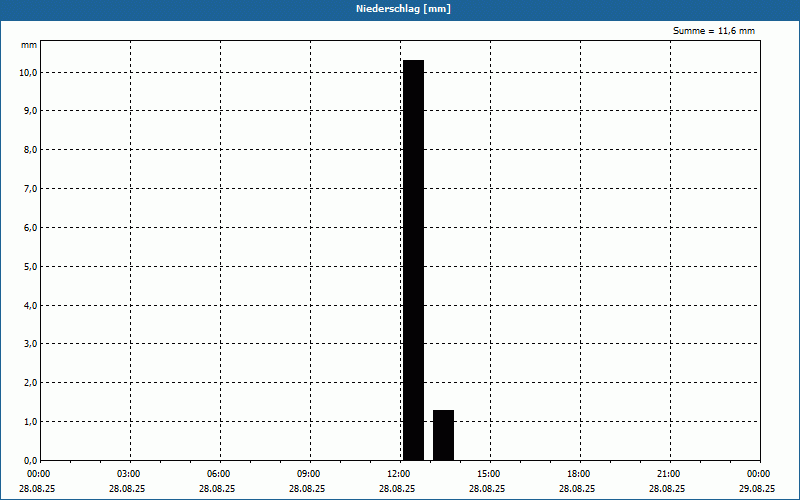This screenshot has width=800, height=500.
Task: Click the 28.08.25 date under 12:00
Action: (x=397, y=489)
